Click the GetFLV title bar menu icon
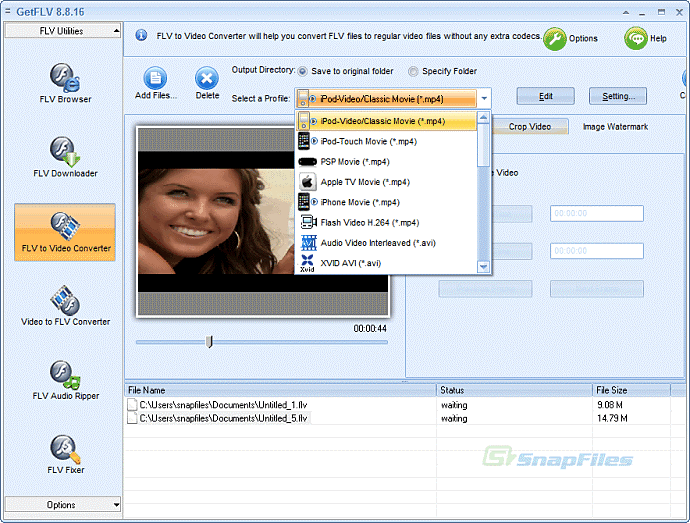Image resolution: width=690 pixels, height=523 pixels. tap(7, 11)
